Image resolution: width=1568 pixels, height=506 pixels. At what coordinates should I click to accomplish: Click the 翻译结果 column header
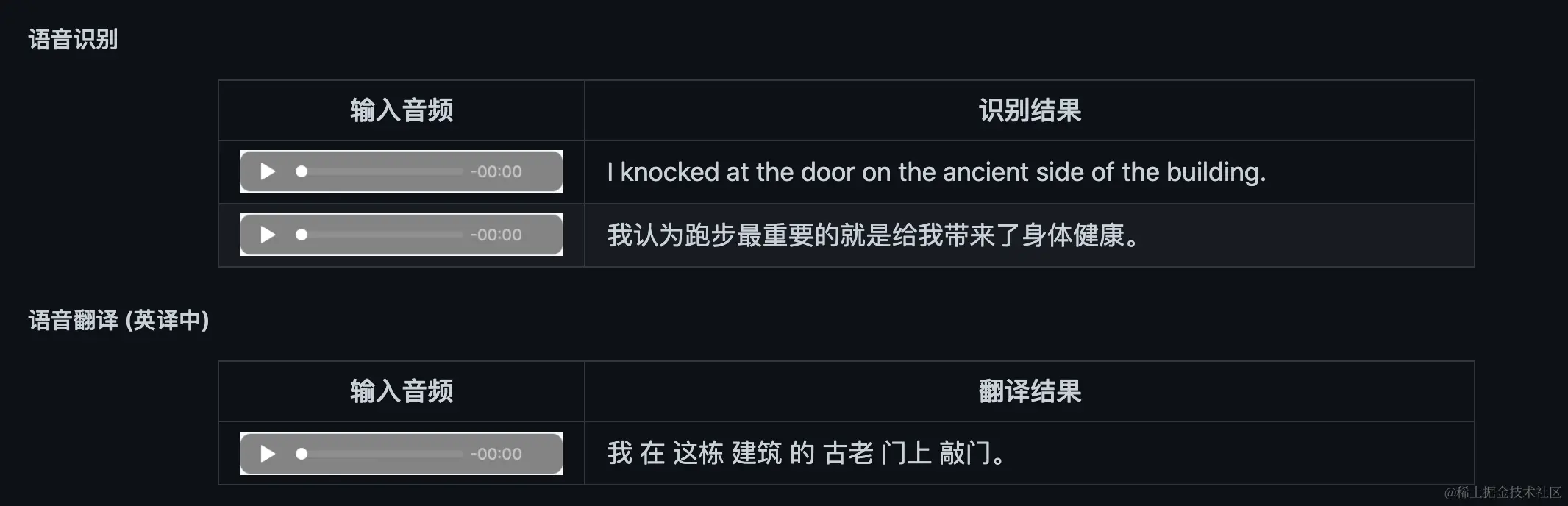coord(1030,391)
